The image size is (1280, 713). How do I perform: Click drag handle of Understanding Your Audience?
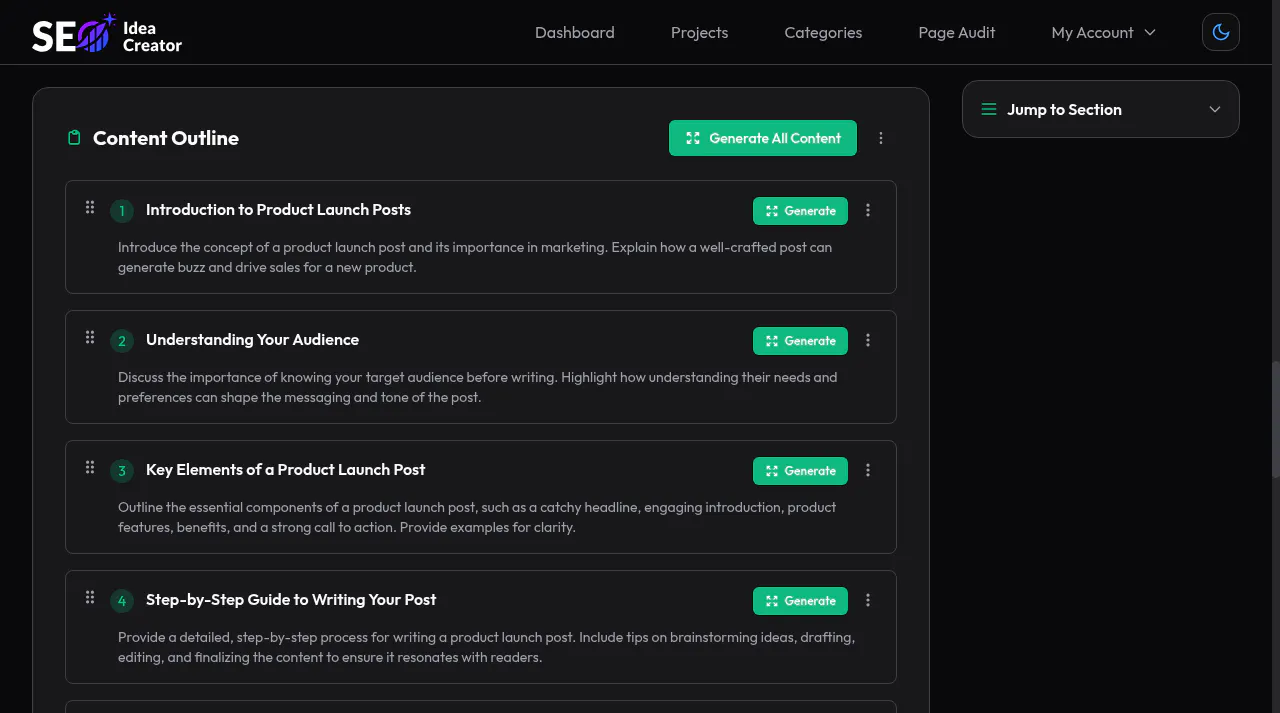pos(89,337)
